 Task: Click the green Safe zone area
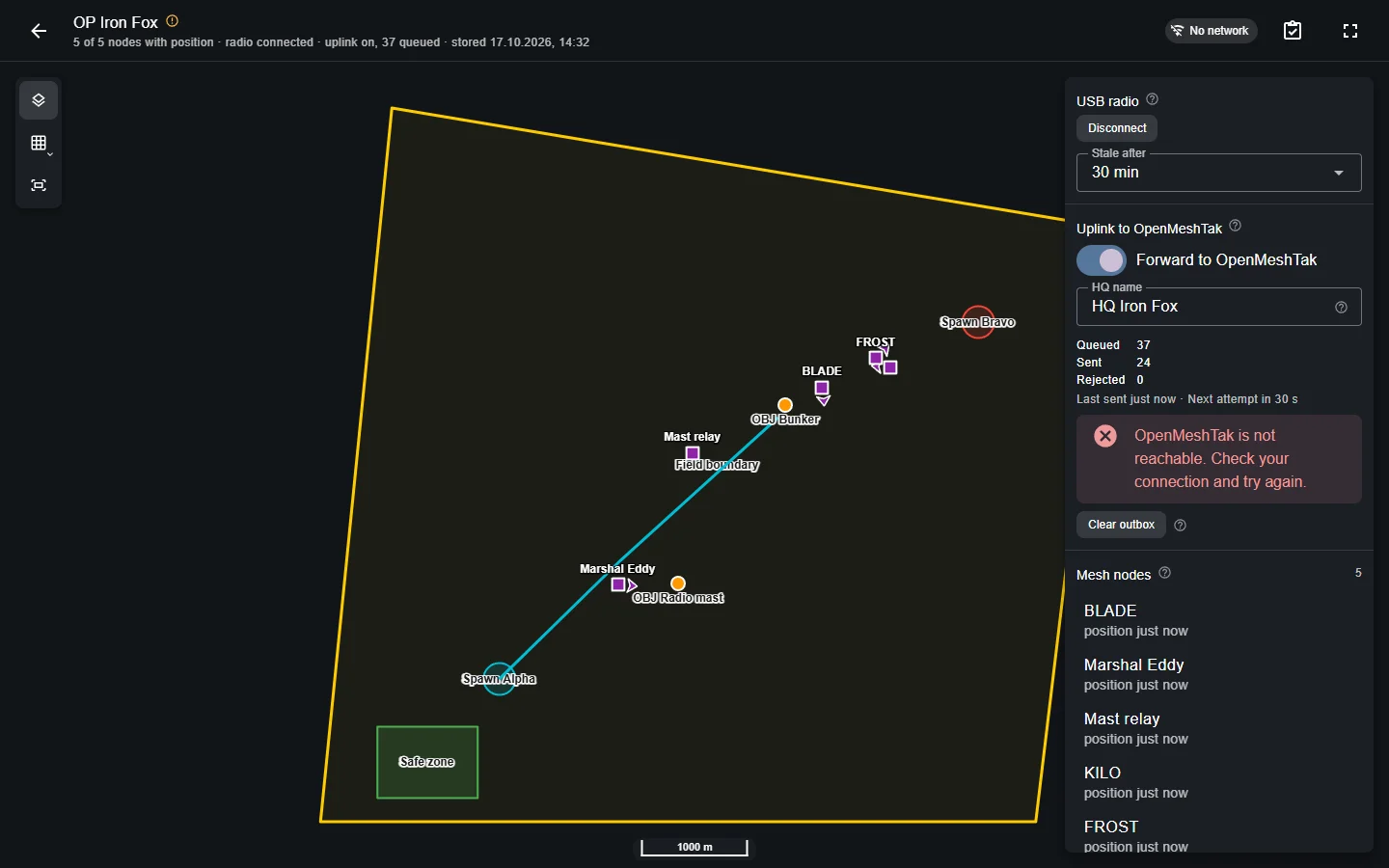point(427,762)
